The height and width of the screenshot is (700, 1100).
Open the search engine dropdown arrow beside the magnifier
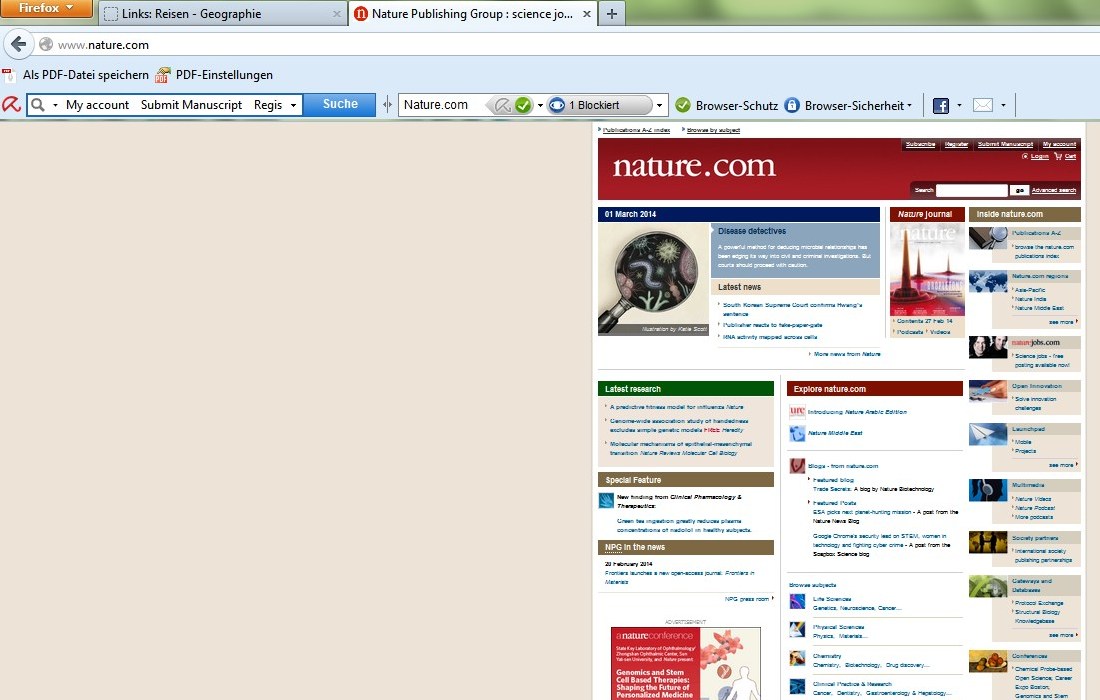pyautogui.click(x=55, y=106)
